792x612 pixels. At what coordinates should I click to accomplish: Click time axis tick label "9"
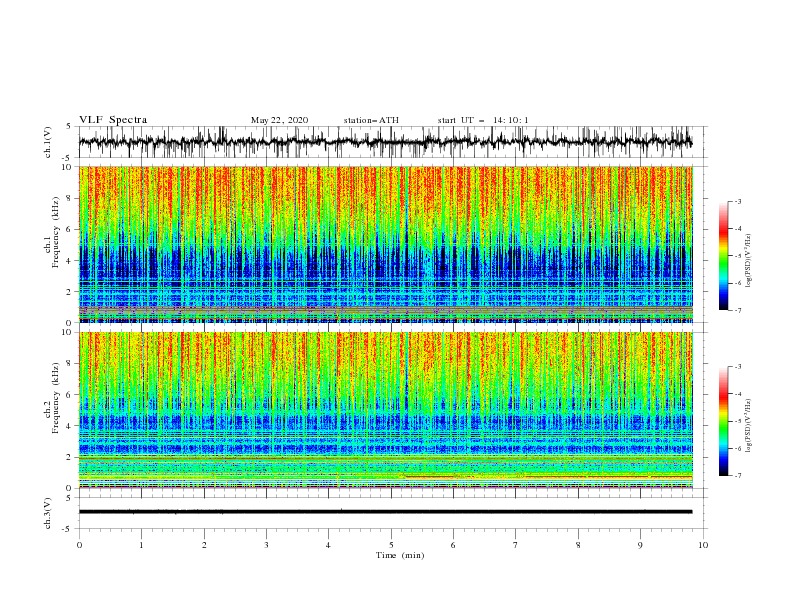tap(640, 545)
